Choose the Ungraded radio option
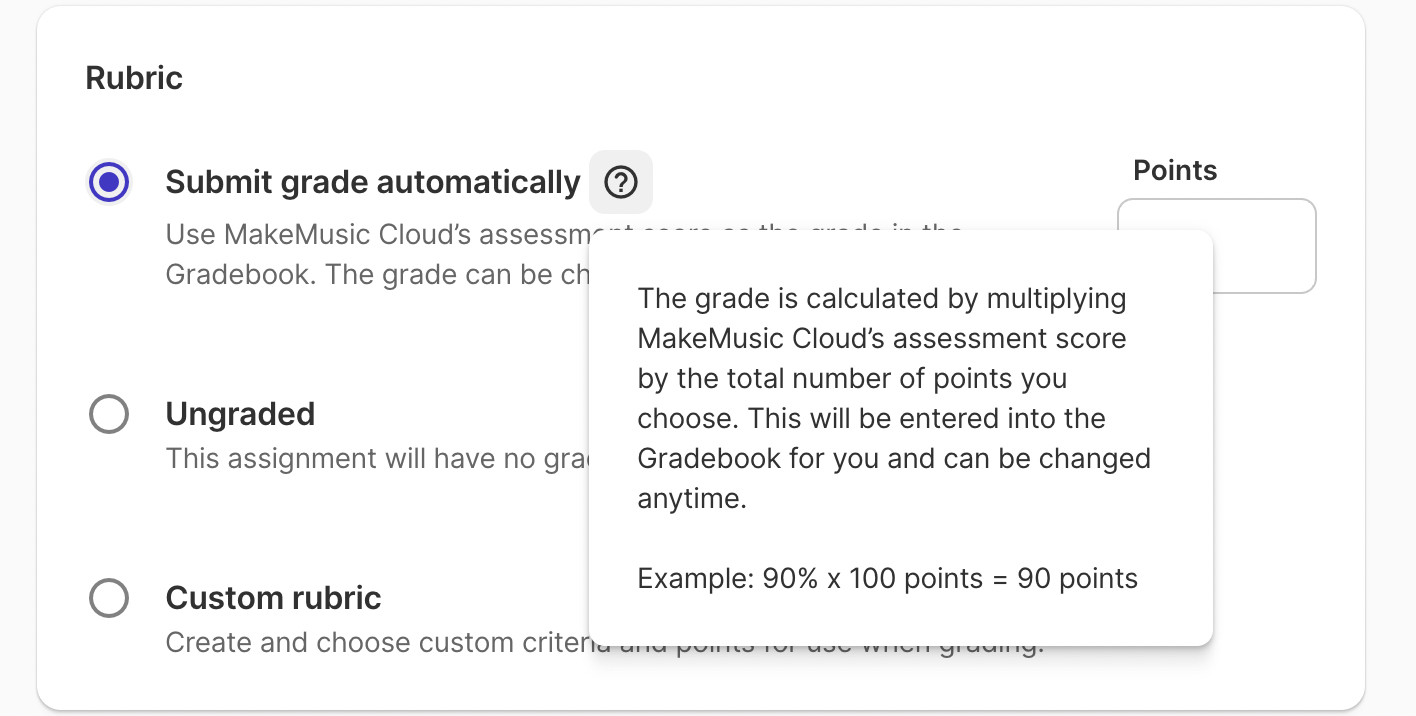 coord(109,414)
